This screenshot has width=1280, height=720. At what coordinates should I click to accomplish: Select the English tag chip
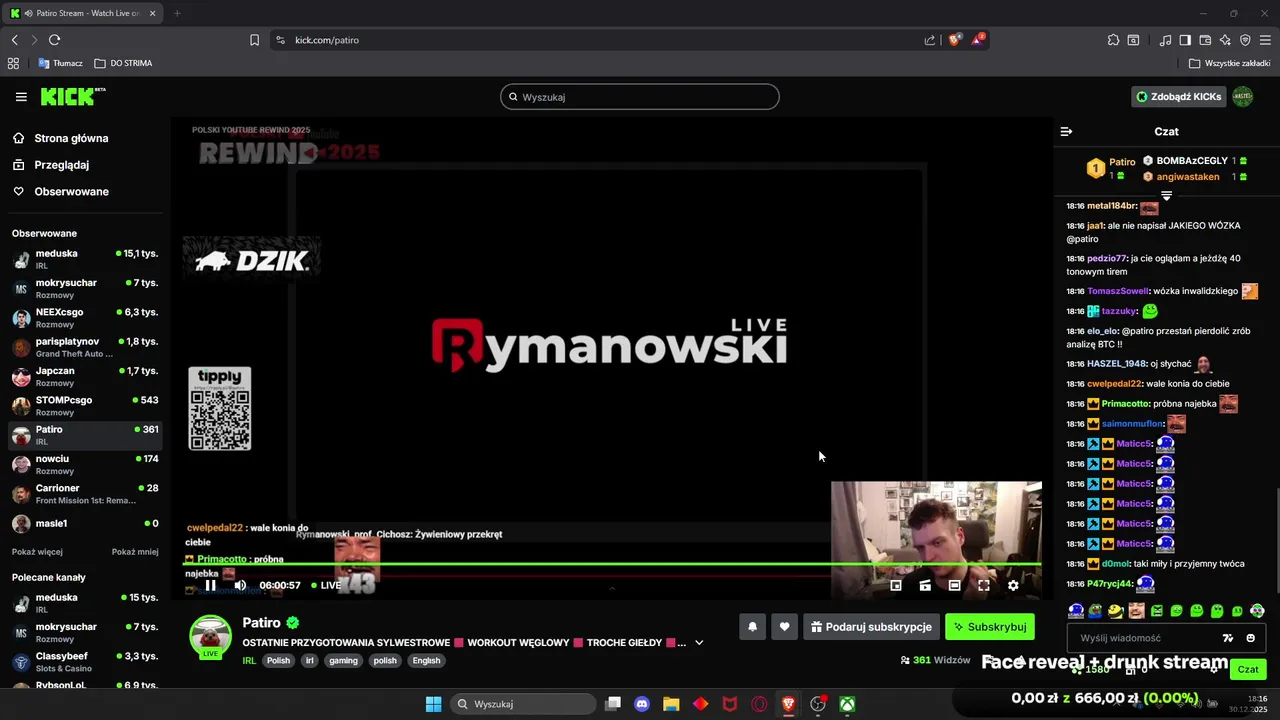[x=426, y=660]
